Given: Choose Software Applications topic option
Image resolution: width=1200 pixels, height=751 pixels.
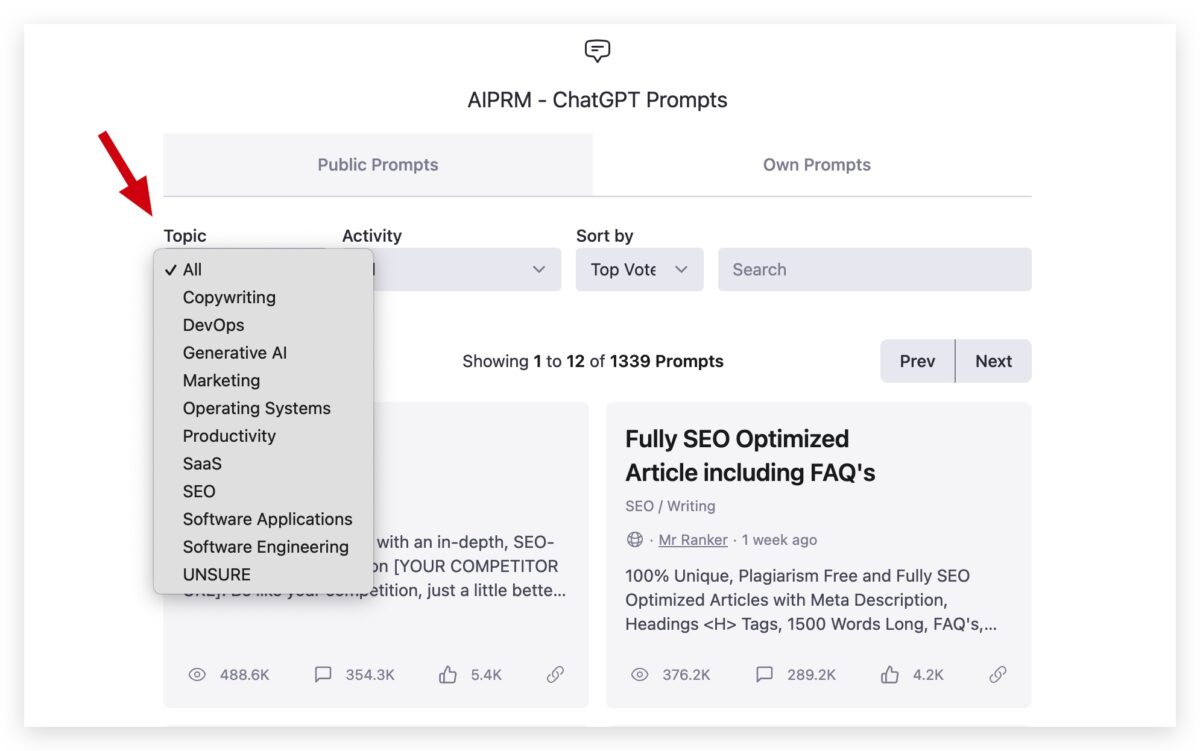Looking at the screenshot, I should pyautogui.click(x=264, y=519).
